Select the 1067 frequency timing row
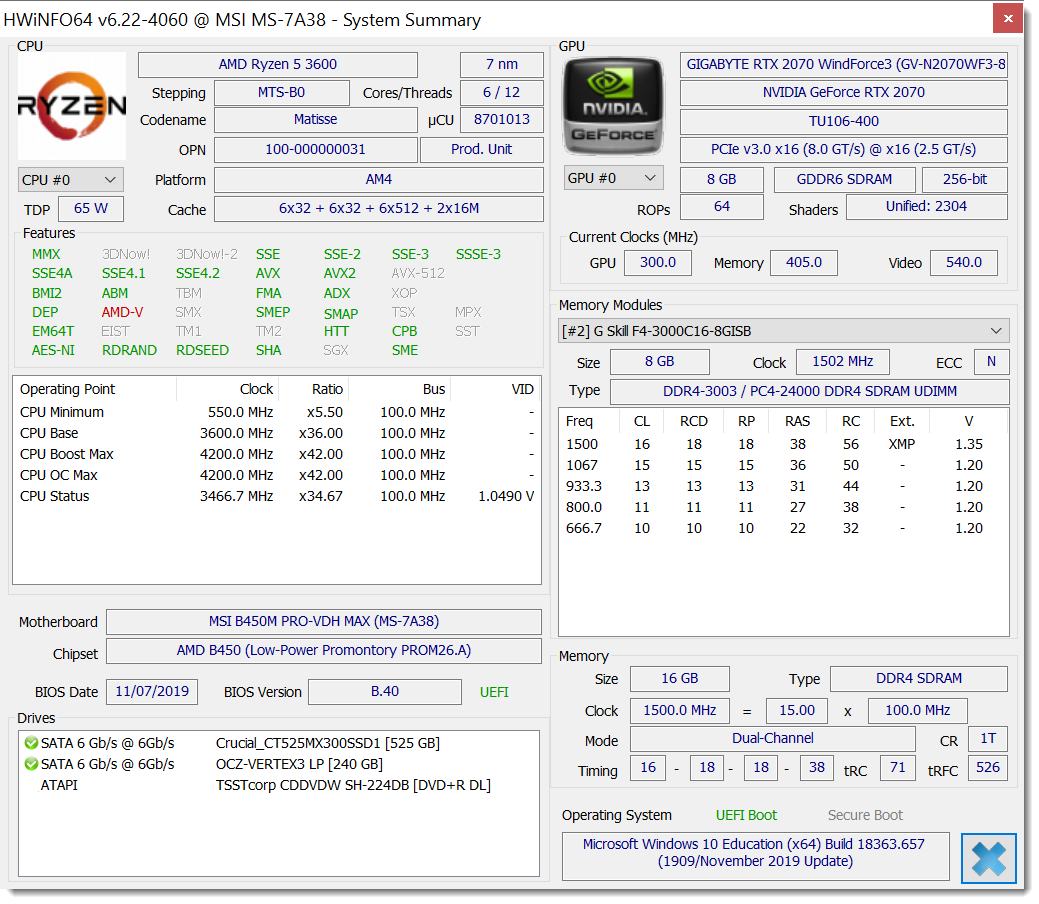 [x=784, y=465]
